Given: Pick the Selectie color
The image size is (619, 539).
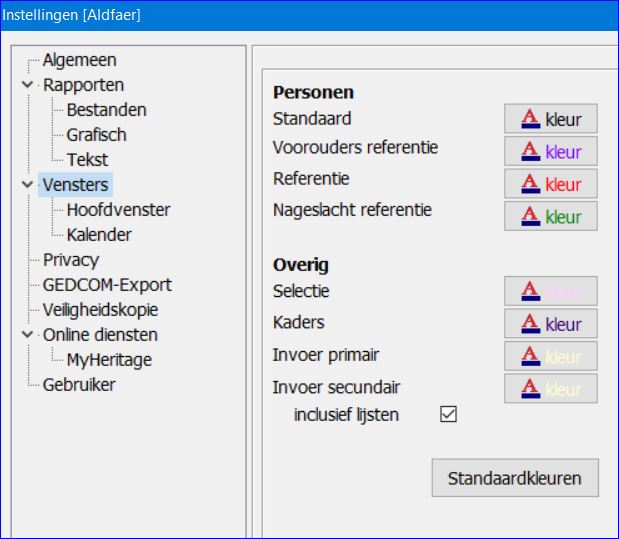Looking at the screenshot, I should tap(550, 292).
